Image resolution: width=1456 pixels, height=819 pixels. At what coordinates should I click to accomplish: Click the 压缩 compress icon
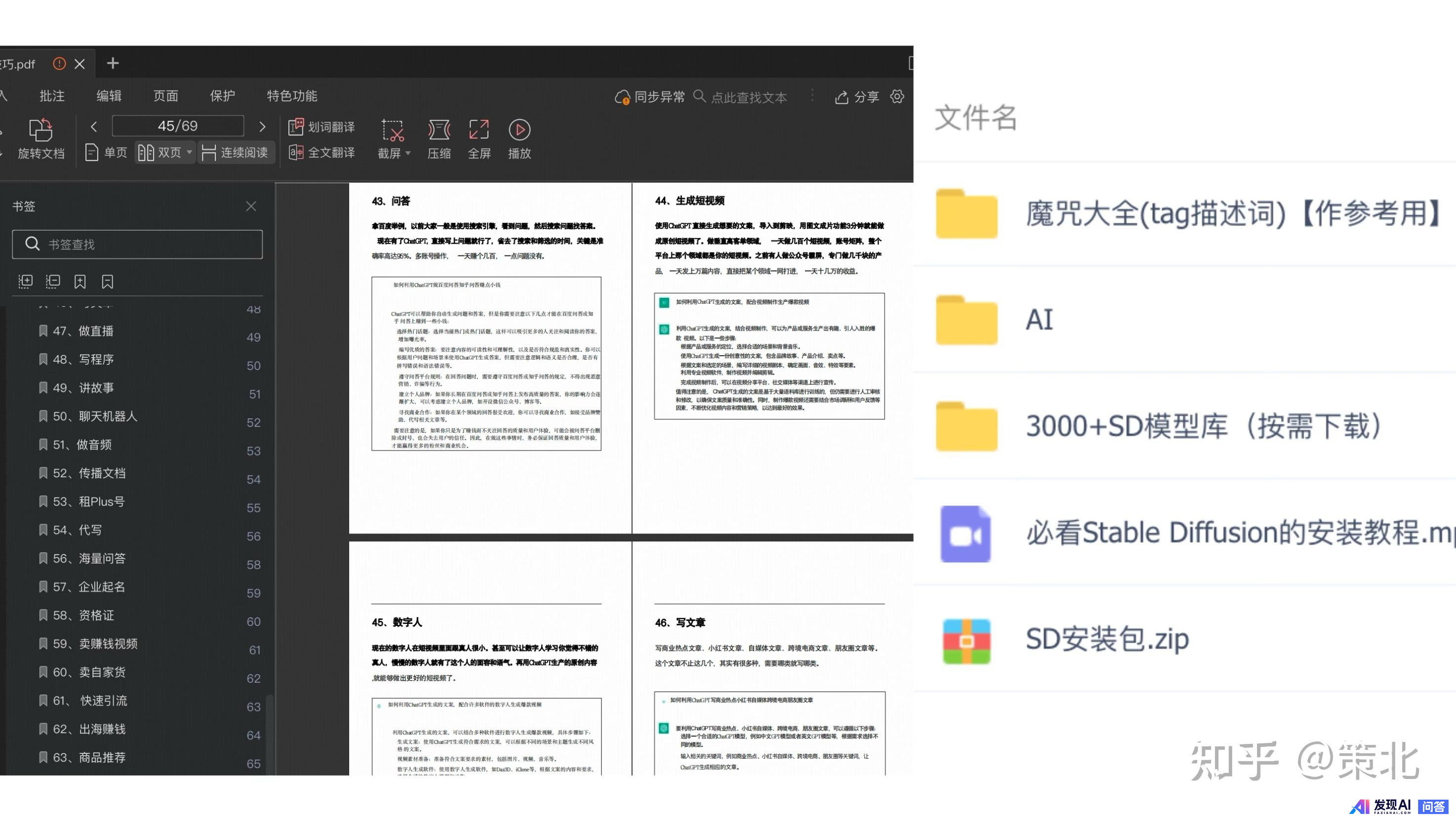439,130
